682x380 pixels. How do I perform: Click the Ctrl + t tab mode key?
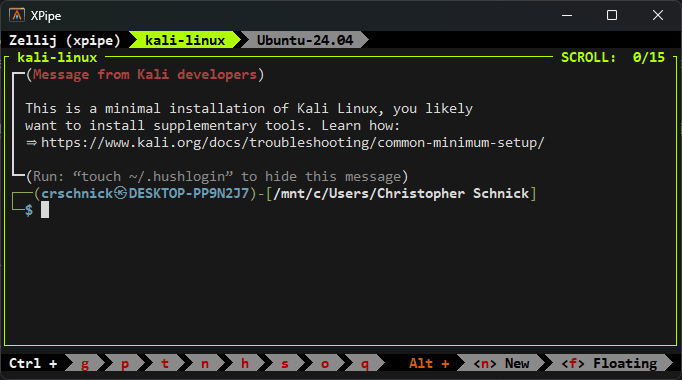tap(165, 363)
